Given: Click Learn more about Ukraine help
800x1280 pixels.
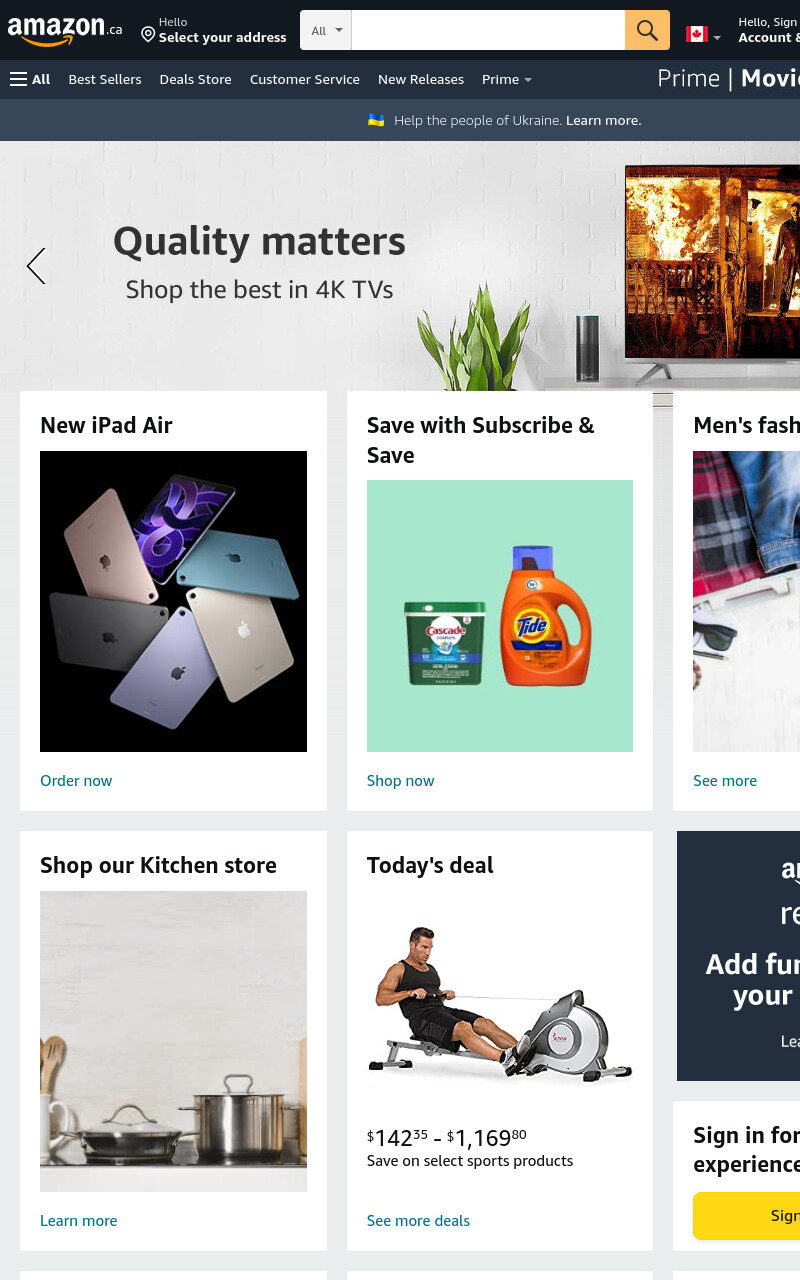Looking at the screenshot, I should coord(603,120).
